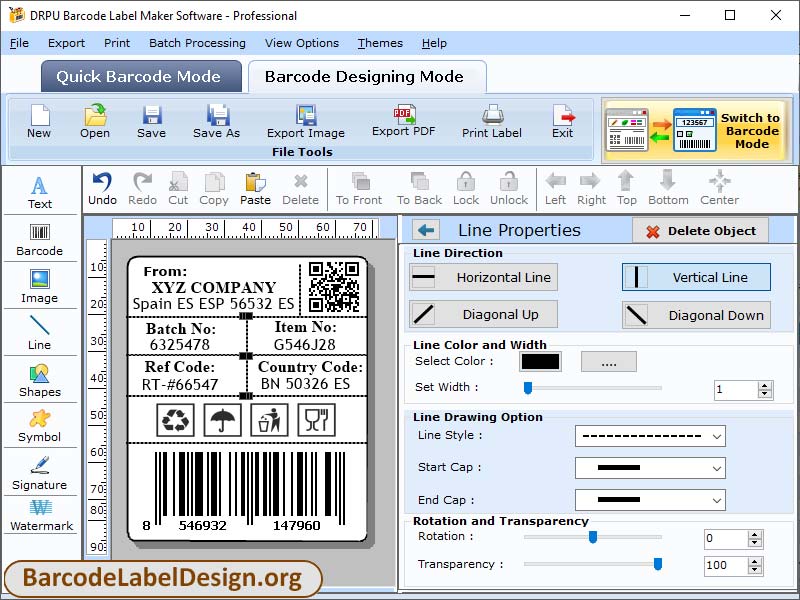Choose Diagonal Down line direction
Screen dimensions: 800x600
tap(696, 315)
